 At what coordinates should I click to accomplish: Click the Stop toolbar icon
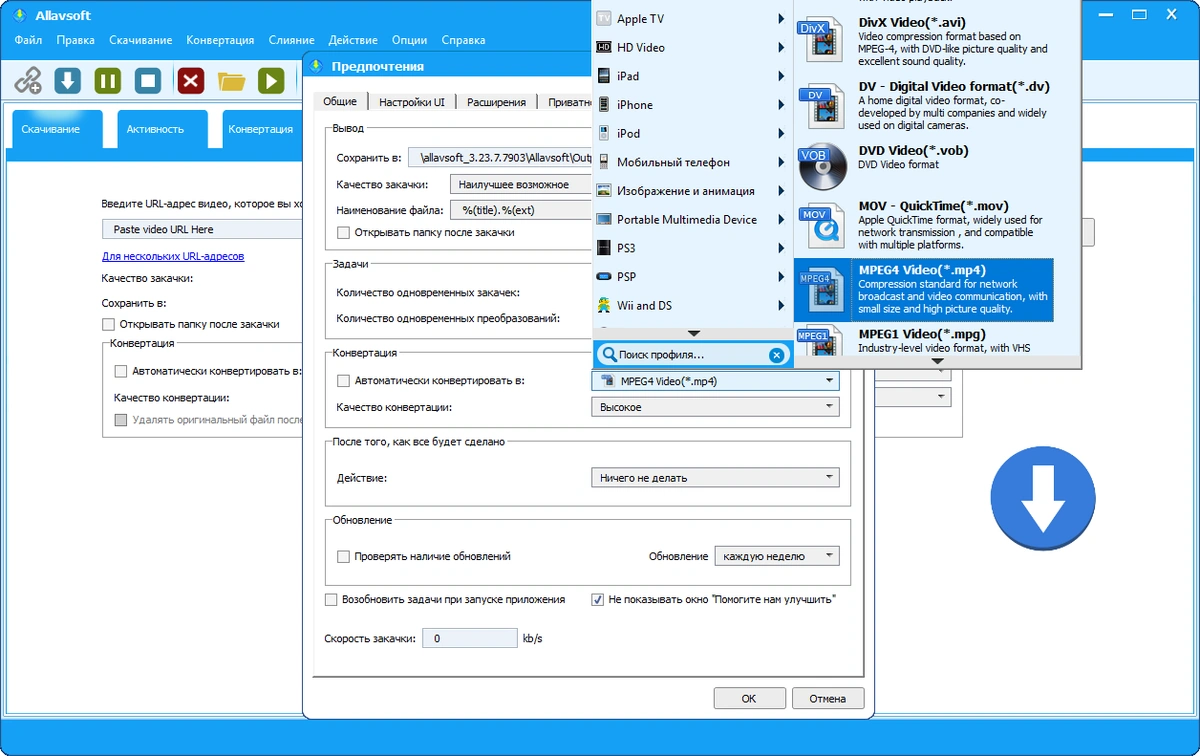[148, 81]
